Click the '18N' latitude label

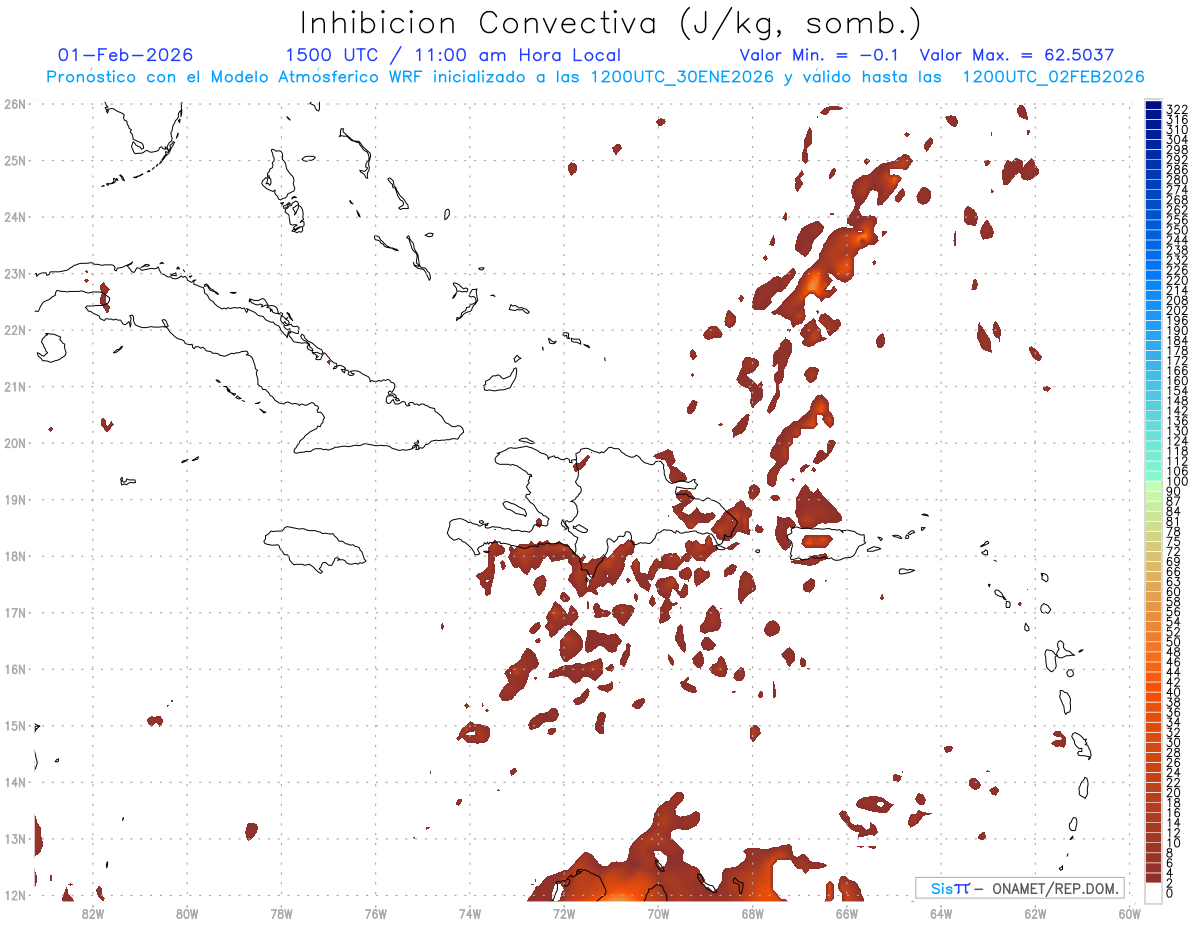coord(15,555)
